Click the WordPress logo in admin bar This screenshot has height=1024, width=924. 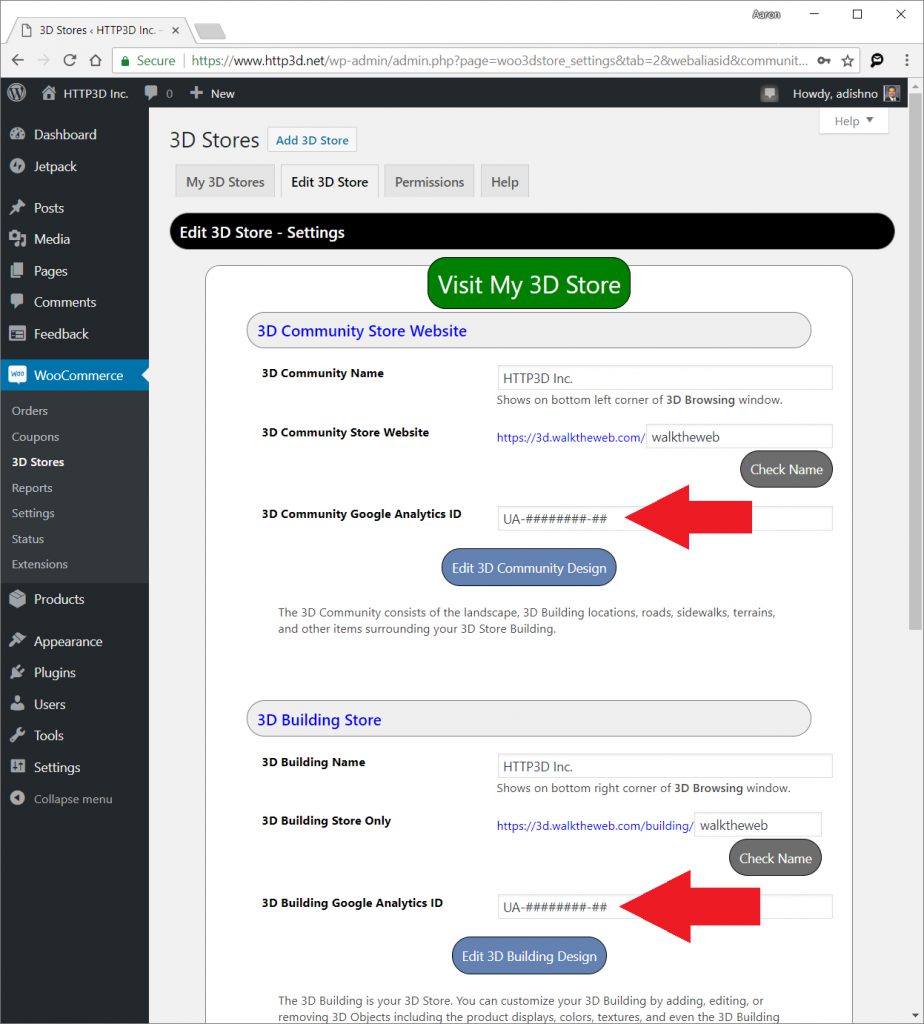pyautogui.click(x=15, y=92)
